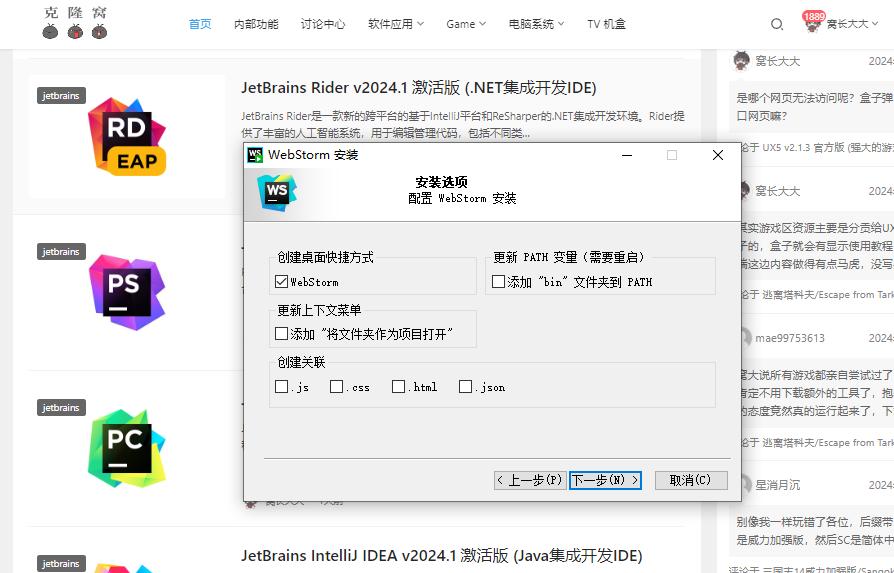Click jetbrains tag on IntelliJ IDEA card
The image size is (894, 573).
tap(61, 563)
